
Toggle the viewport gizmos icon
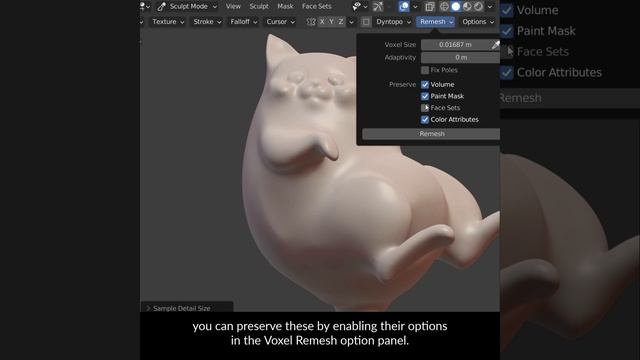[x=378, y=7]
